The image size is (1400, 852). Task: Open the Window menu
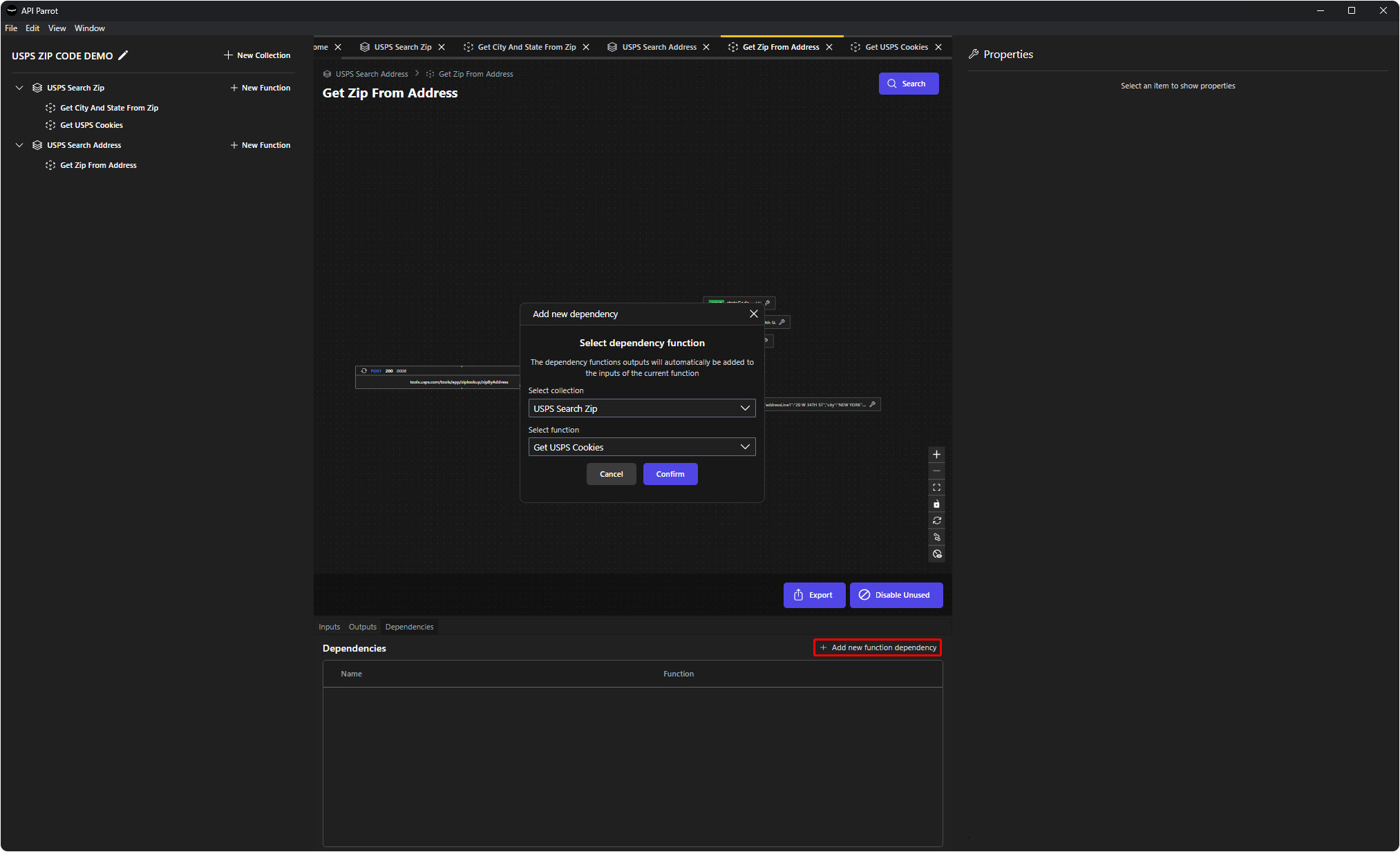(x=89, y=28)
